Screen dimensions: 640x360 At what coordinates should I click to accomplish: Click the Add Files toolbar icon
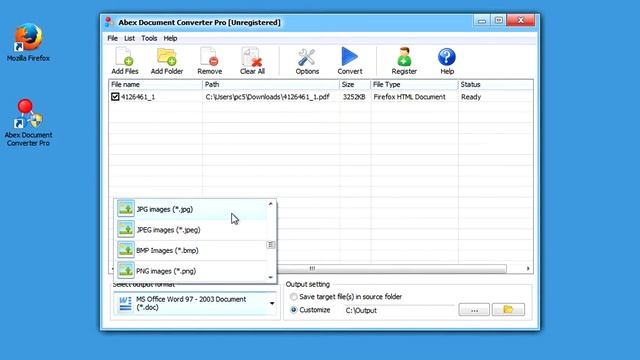pos(124,57)
